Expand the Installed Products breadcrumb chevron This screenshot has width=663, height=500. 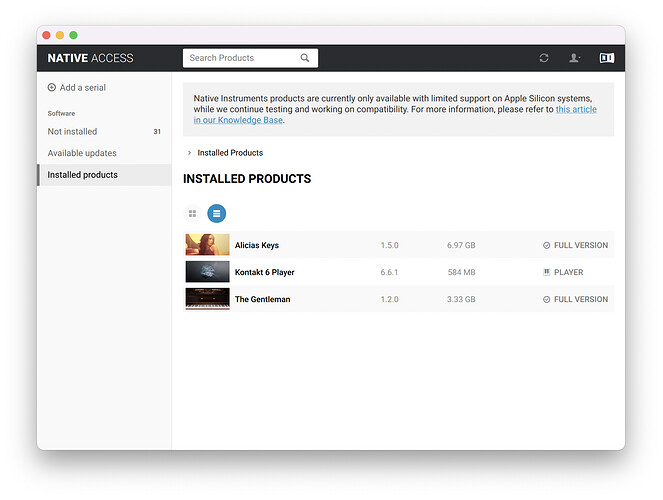click(x=189, y=153)
